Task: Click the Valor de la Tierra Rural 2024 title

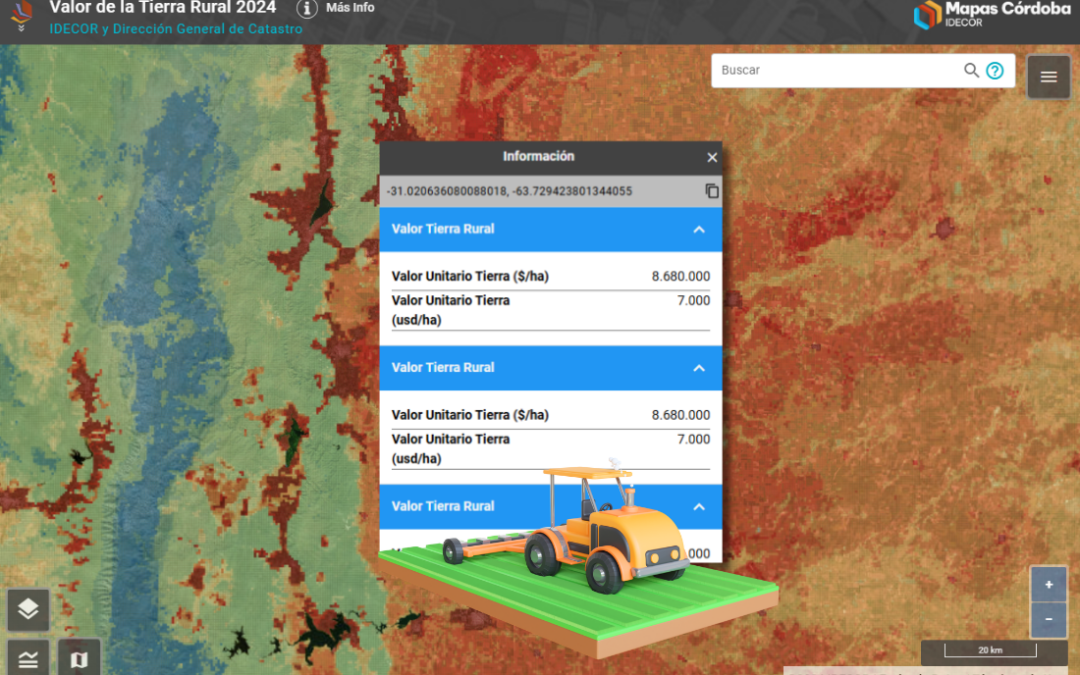Action: click(163, 8)
